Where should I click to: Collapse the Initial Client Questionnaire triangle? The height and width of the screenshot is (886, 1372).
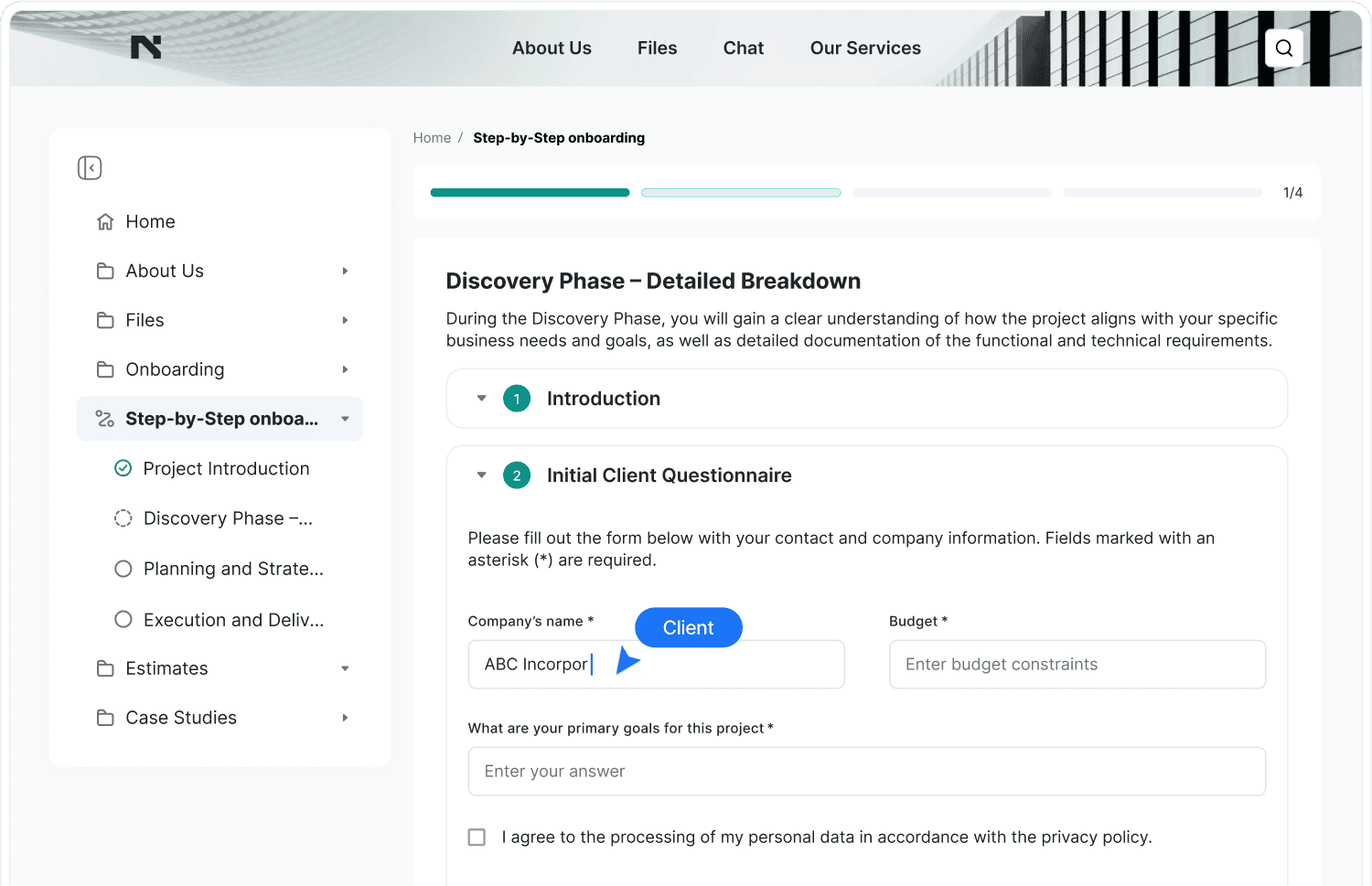481,475
